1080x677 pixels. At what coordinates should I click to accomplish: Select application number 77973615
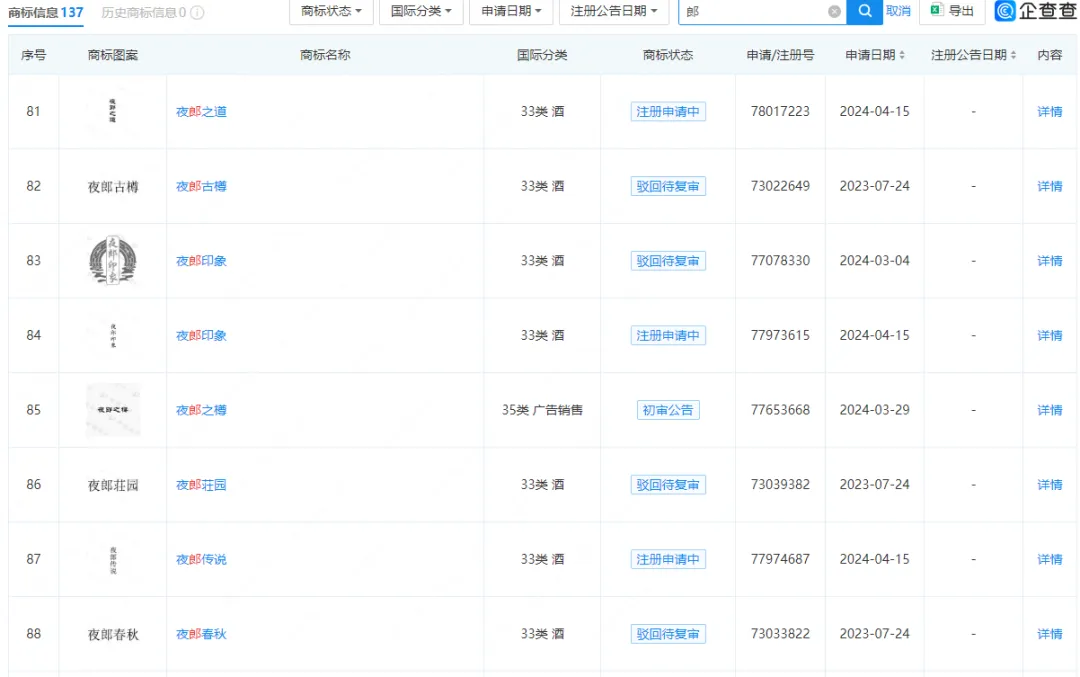[x=780, y=335]
